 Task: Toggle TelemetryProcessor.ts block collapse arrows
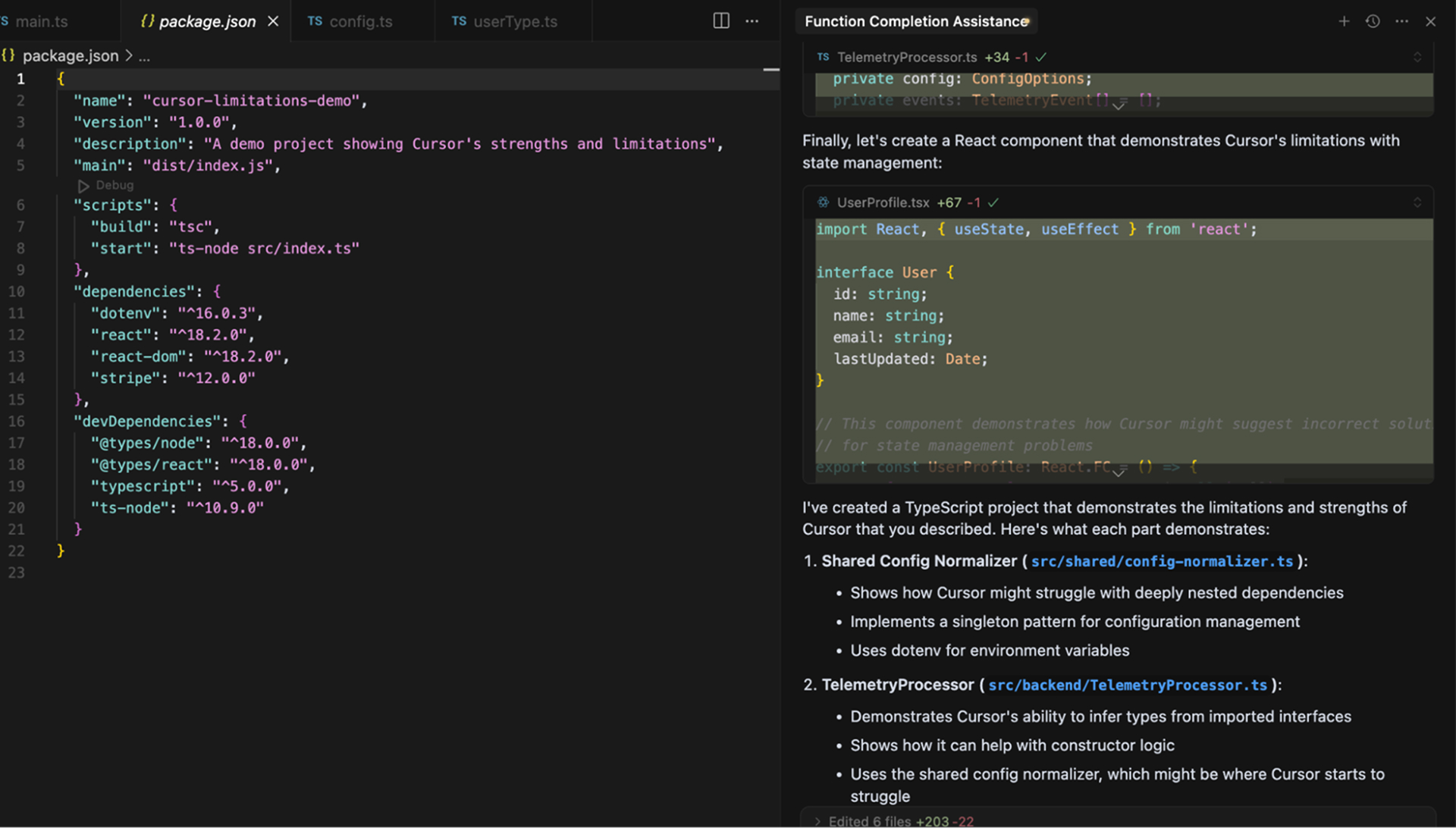1417,57
